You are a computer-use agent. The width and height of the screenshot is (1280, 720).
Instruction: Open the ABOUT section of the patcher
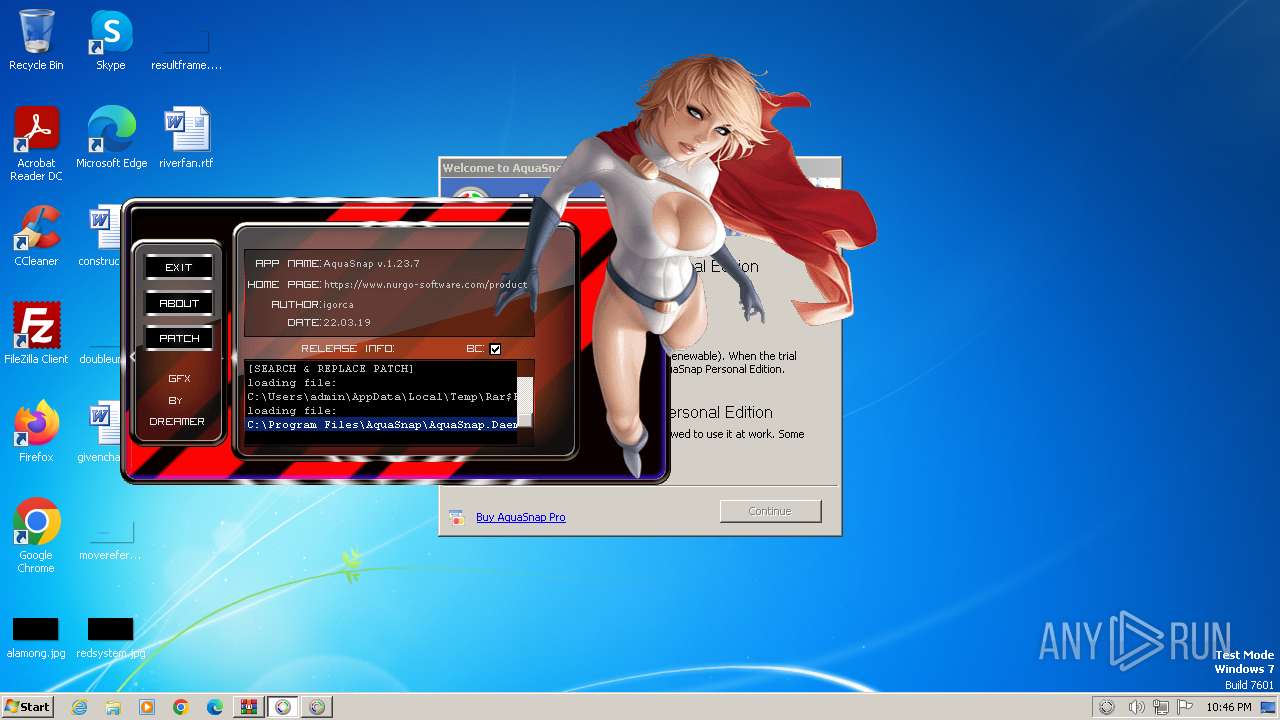point(179,303)
